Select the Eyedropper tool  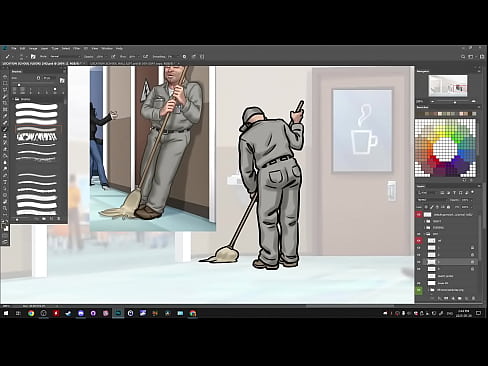coord(5,116)
